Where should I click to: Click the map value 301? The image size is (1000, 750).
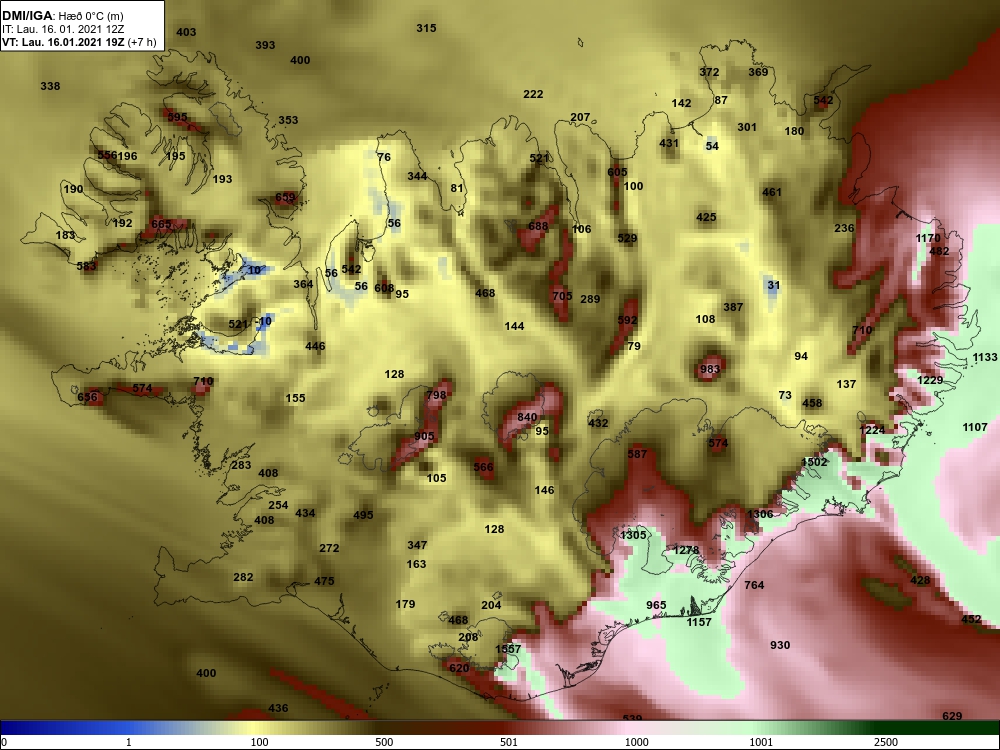coord(747,127)
